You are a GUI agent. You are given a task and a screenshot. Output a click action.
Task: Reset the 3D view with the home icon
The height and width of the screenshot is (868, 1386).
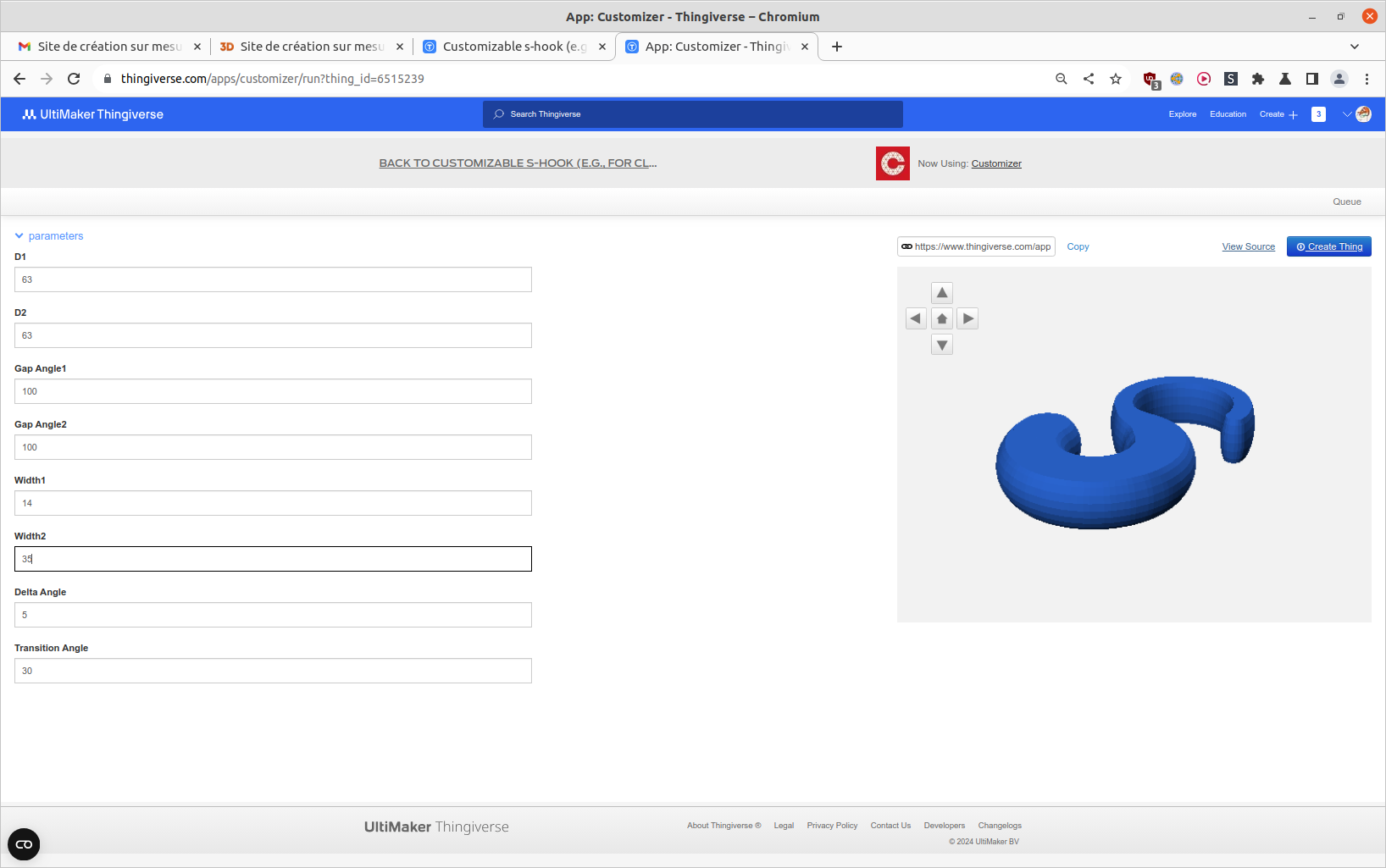(942, 318)
